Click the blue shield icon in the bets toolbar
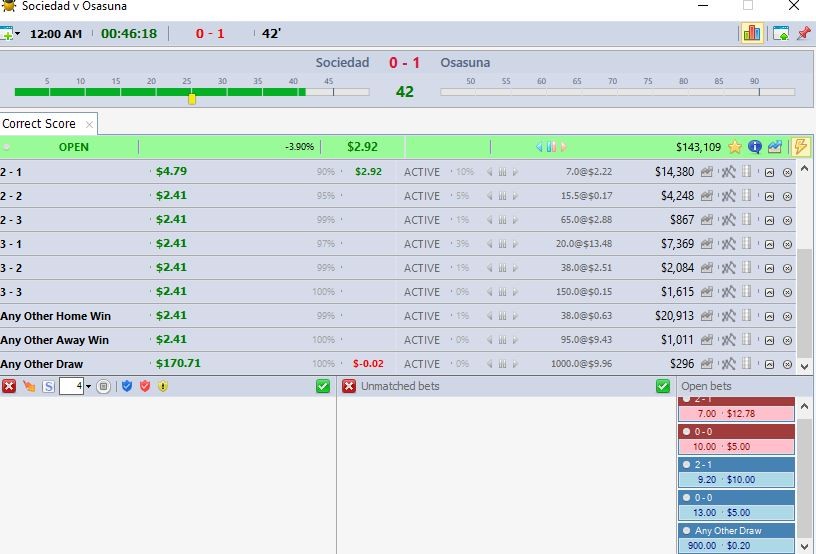The image size is (816, 554). 127,386
